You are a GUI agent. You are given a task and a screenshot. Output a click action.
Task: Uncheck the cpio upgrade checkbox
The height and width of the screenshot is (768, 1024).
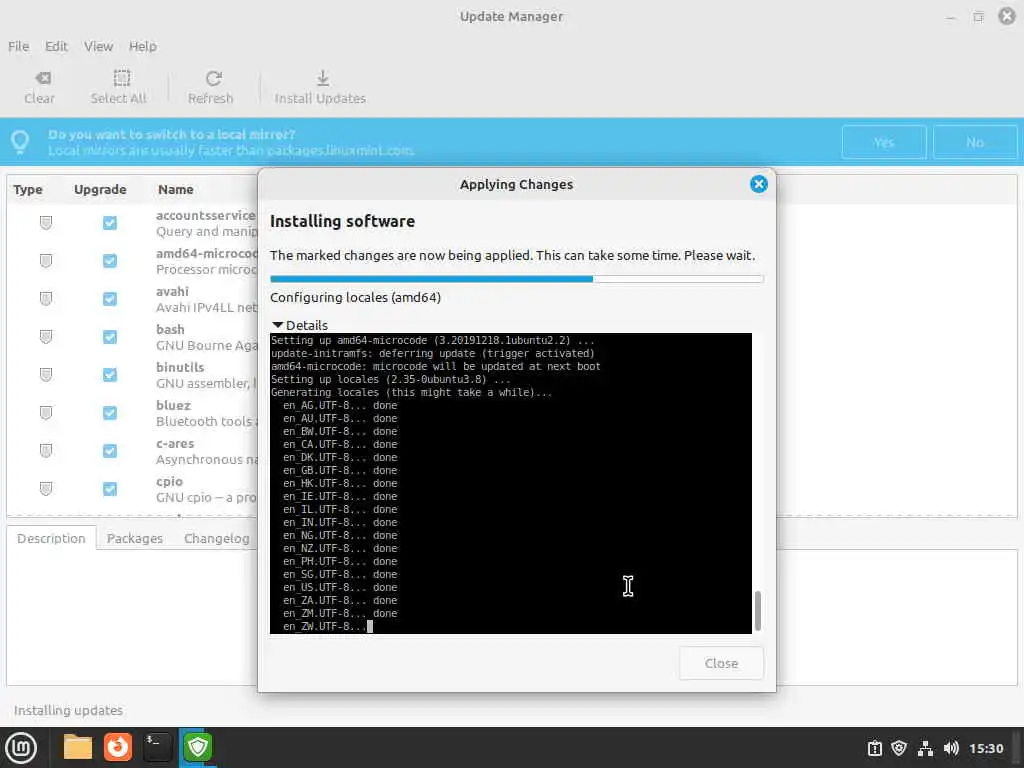tap(110, 488)
